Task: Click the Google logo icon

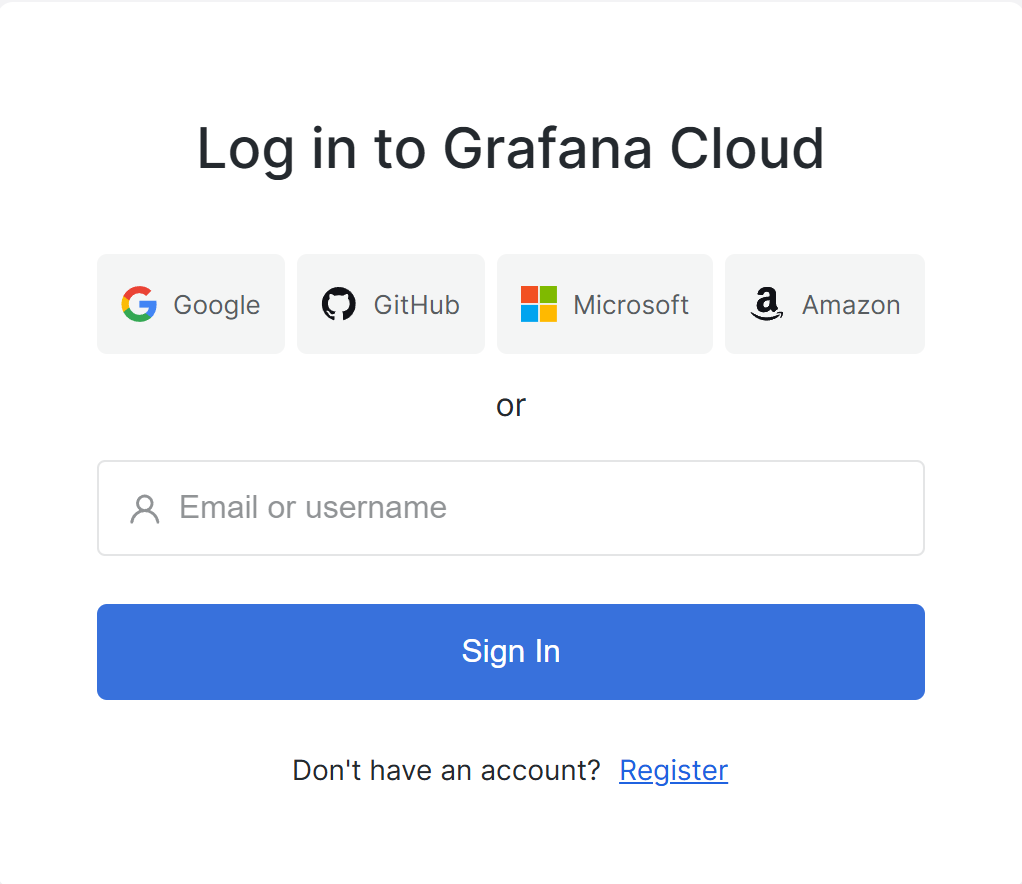Action: pos(140,304)
